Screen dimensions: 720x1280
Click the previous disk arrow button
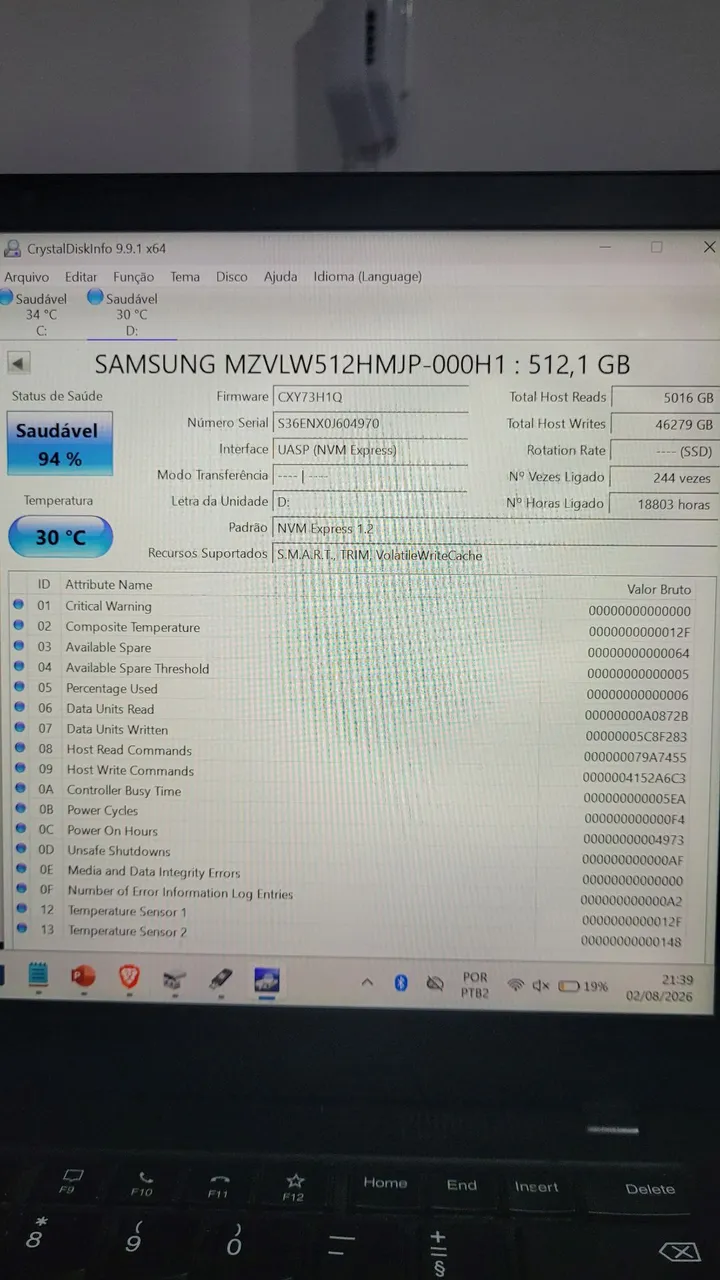point(19,363)
